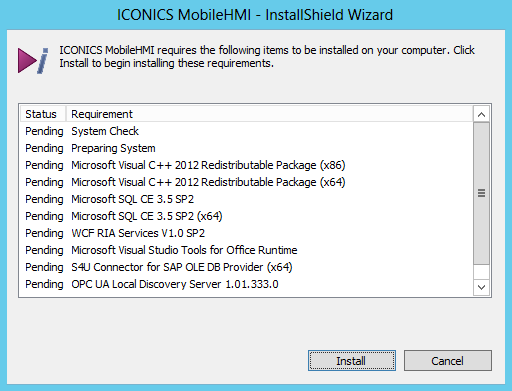This screenshot has height=391, width=512.
Task: Click the scrollbar up arrow
Action: [x=481, y=114]
